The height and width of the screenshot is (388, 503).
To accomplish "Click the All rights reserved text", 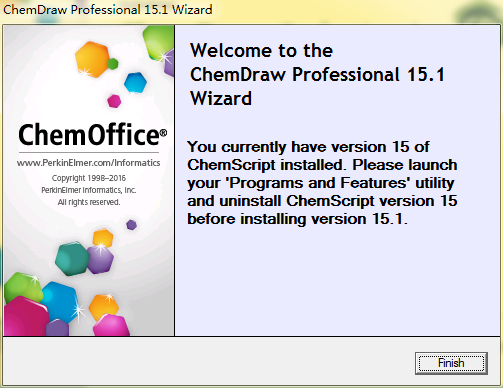I will [x=89, y=202].
